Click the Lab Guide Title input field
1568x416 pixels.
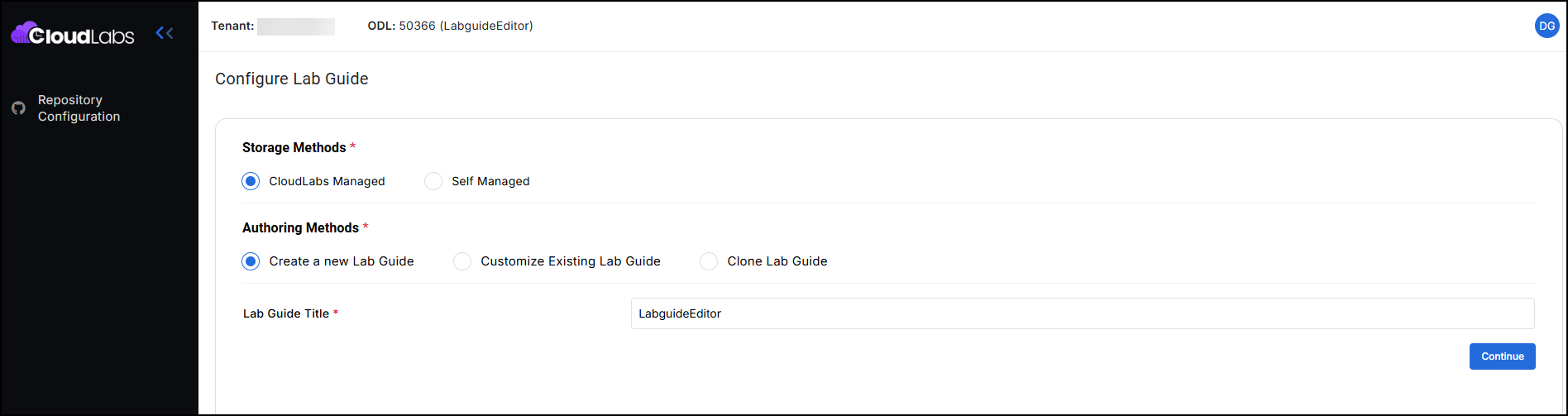tap(1083, 313)
